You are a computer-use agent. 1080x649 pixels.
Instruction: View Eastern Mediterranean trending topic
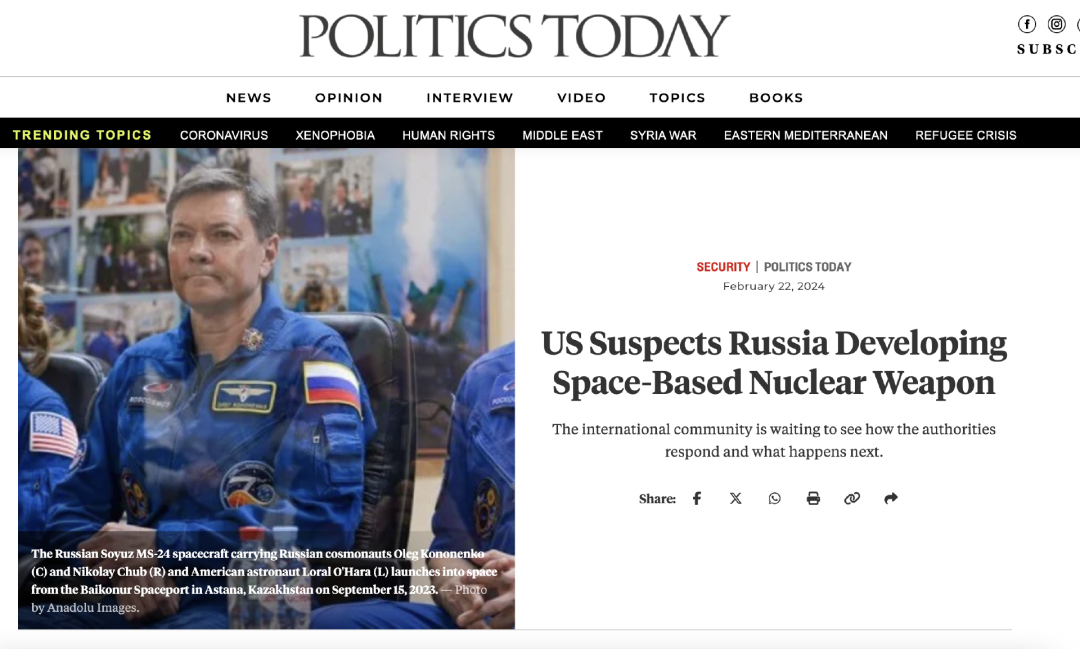click(x=806, y=135)
